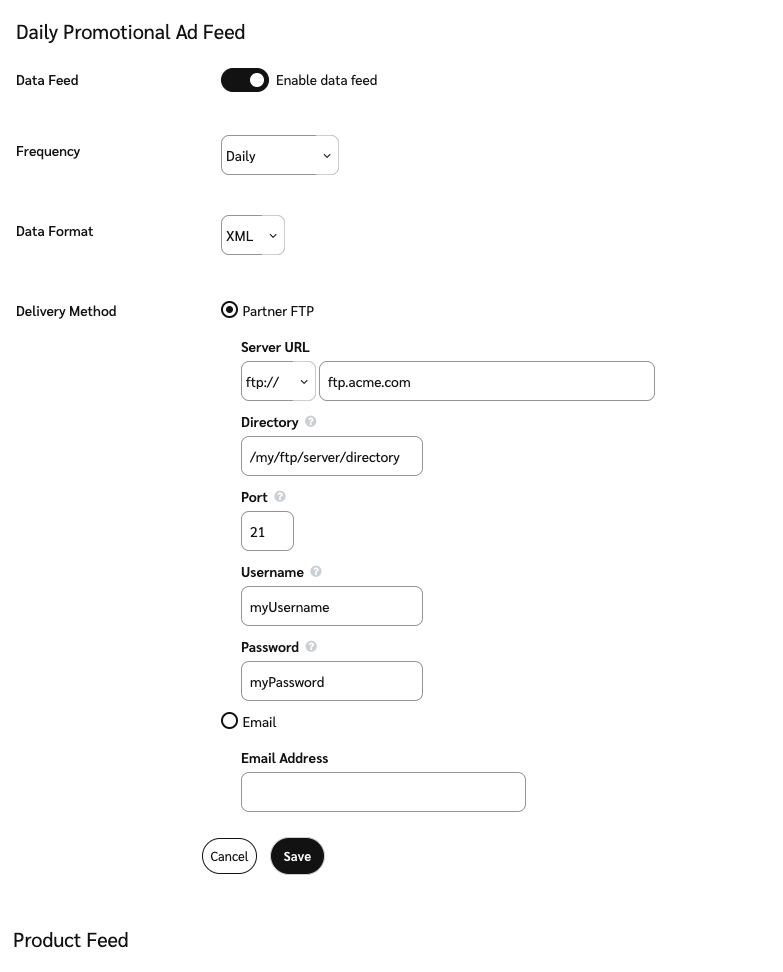Click the Product Feed section heading
Image resolution: width=783 pixels, height=972 pixels.
pyautogui.click(x=71, y=941)
